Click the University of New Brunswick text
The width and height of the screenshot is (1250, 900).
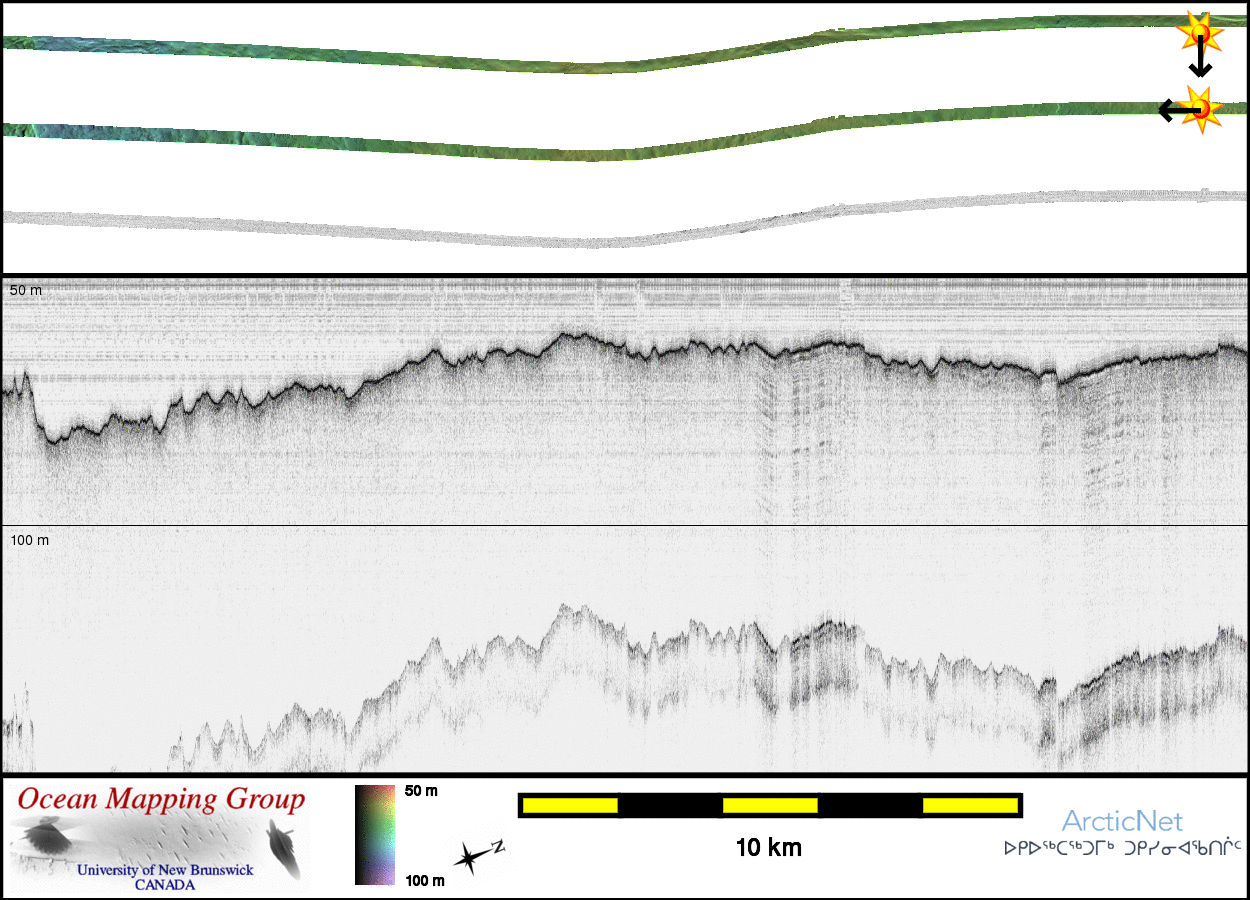click(x=165, y=870)
